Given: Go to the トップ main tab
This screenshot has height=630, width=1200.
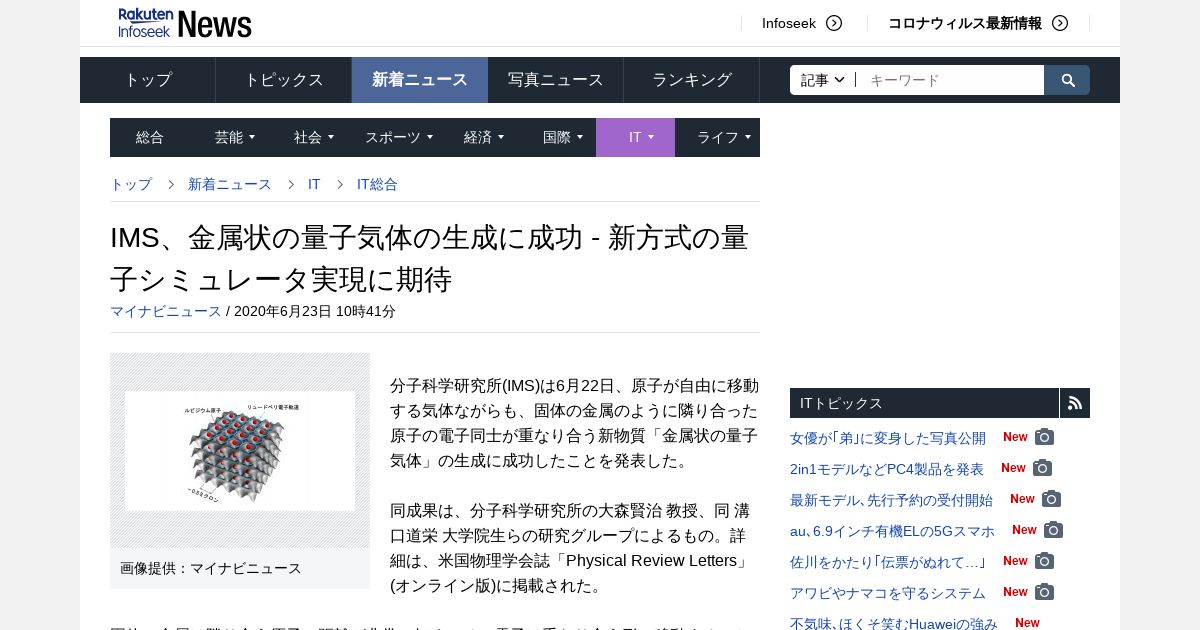Looking at the screenshot, I should [x=148, y=80].
